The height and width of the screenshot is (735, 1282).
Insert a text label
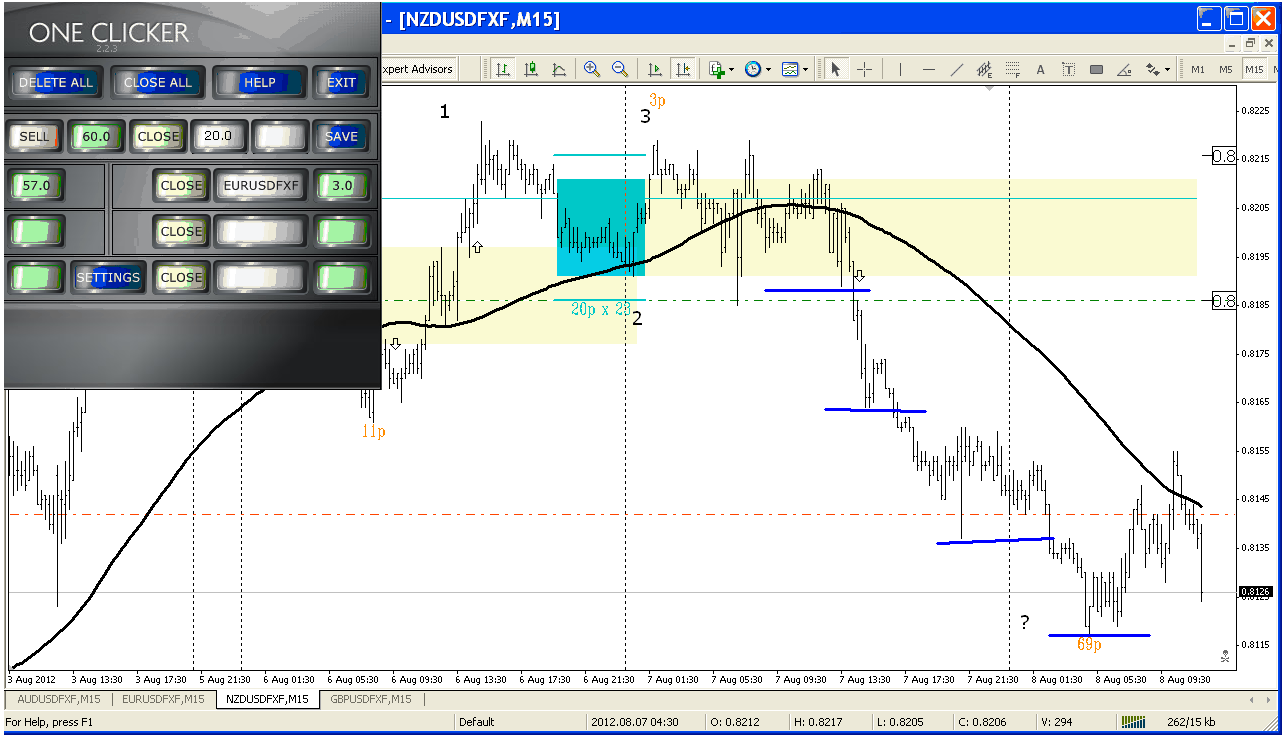tap(1068, 69)
